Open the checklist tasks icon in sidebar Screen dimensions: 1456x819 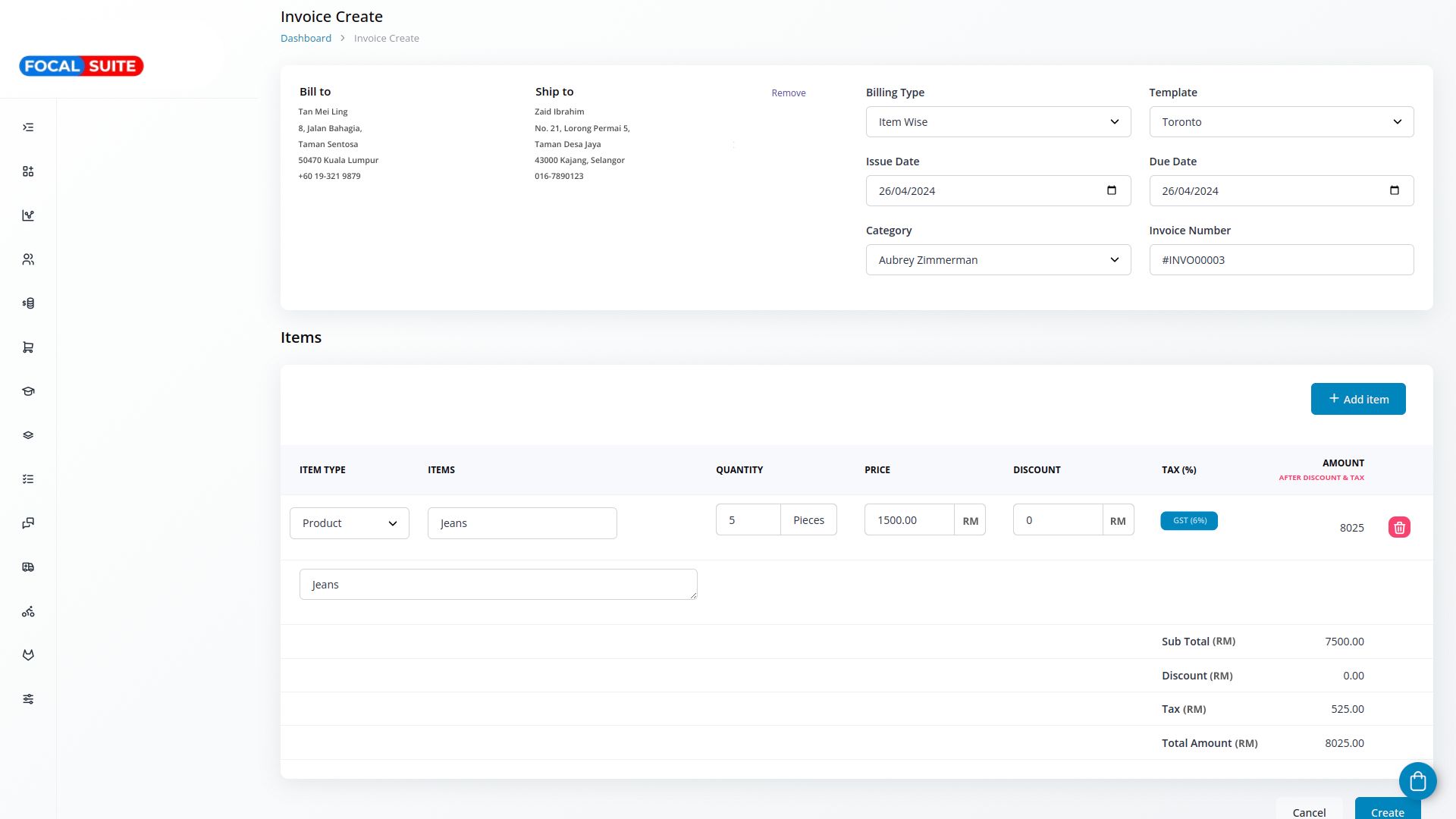click(28, 479)
